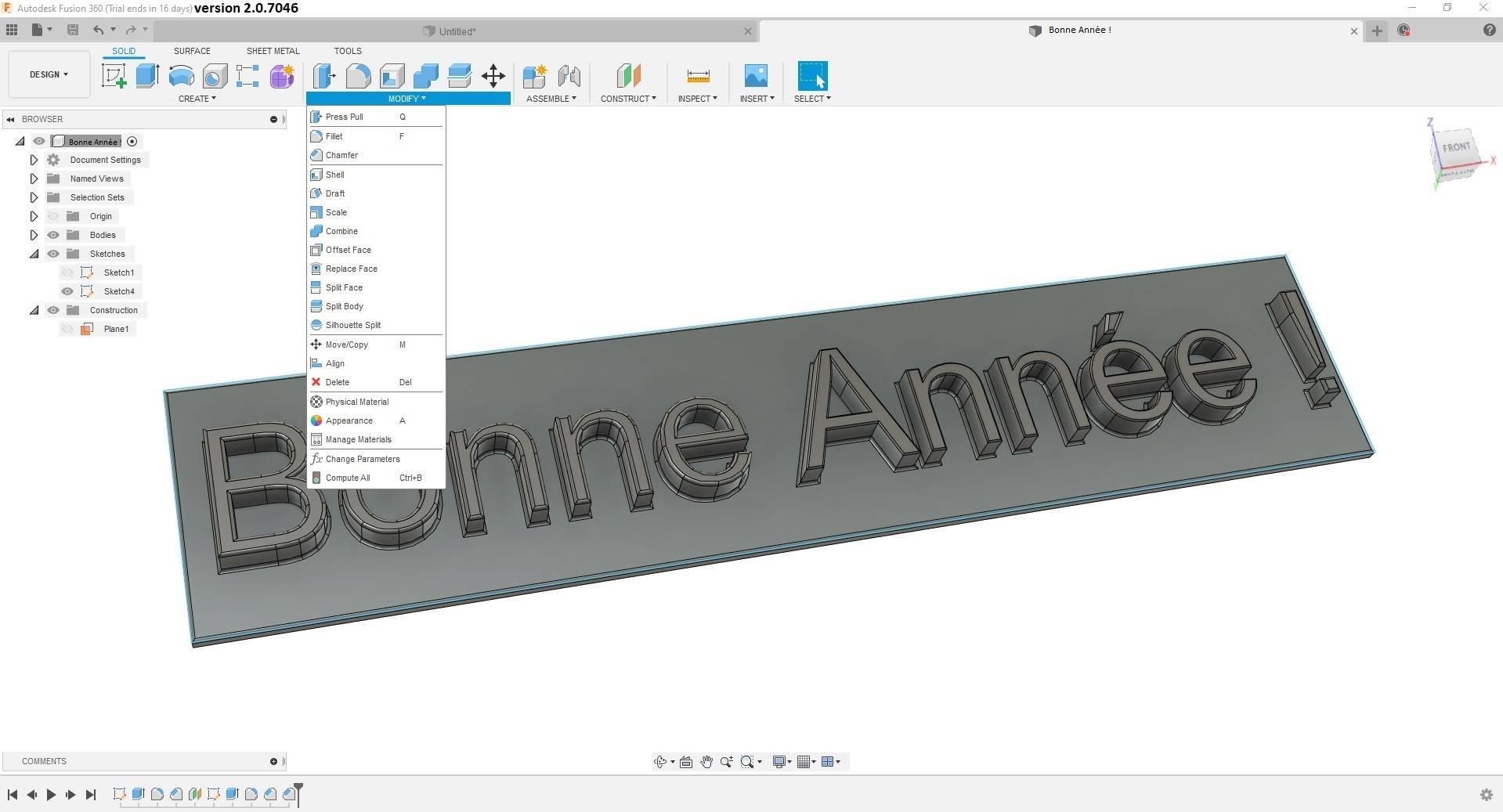Open timeline settings gear icon
This screenshot has width=1503, height=812.
(x=1487, y=795)
